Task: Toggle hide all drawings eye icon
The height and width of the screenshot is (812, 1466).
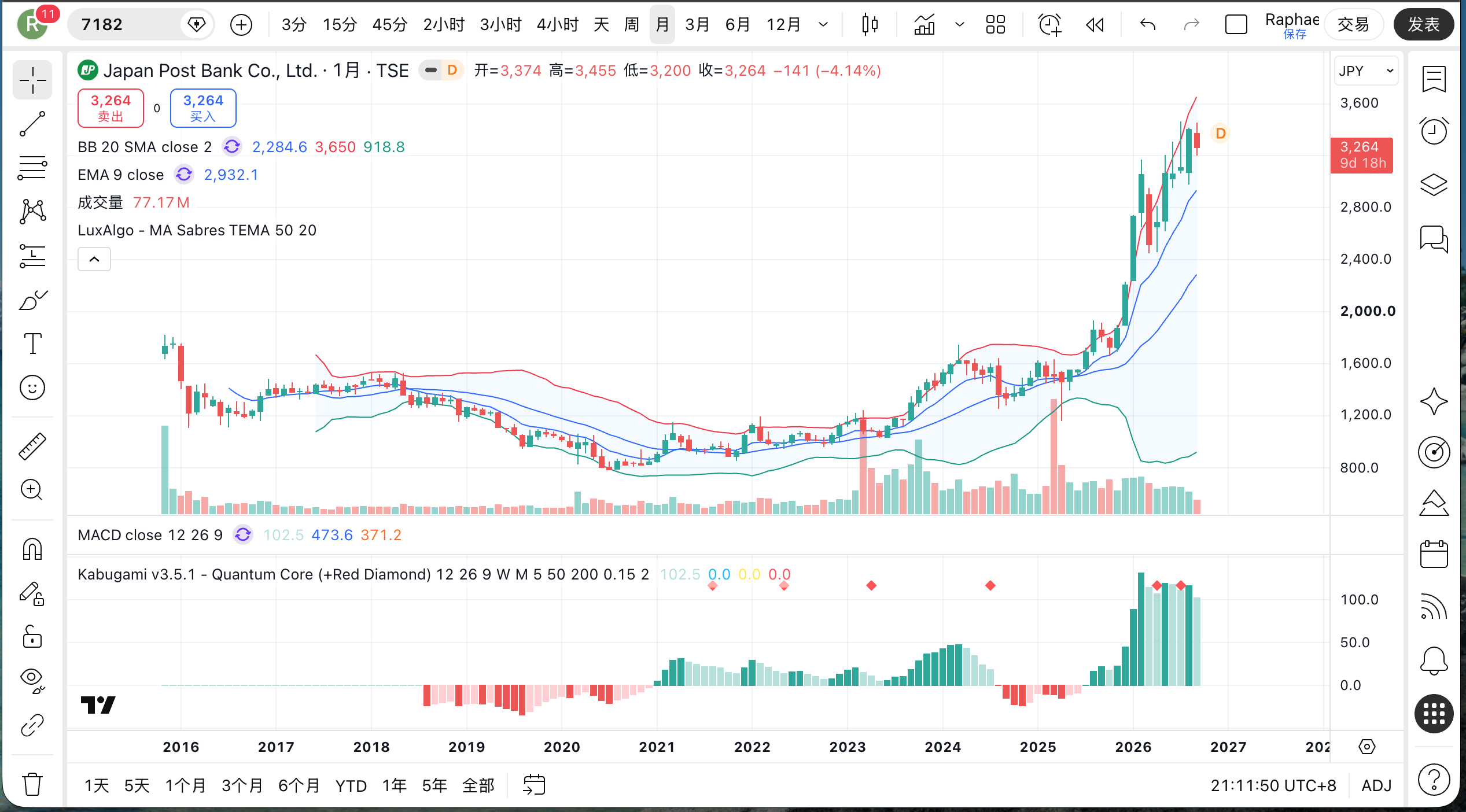Action: [x=32, y=681]
